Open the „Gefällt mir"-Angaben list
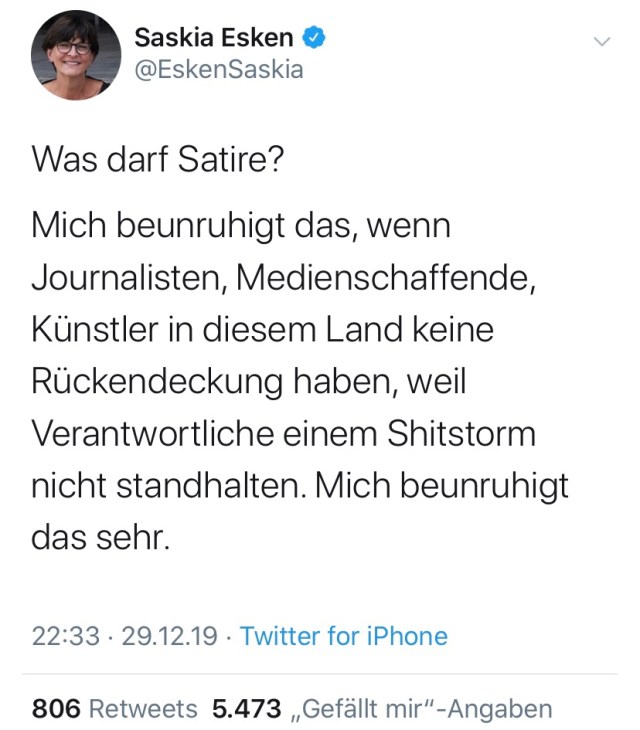 click(x=421, y=709)
